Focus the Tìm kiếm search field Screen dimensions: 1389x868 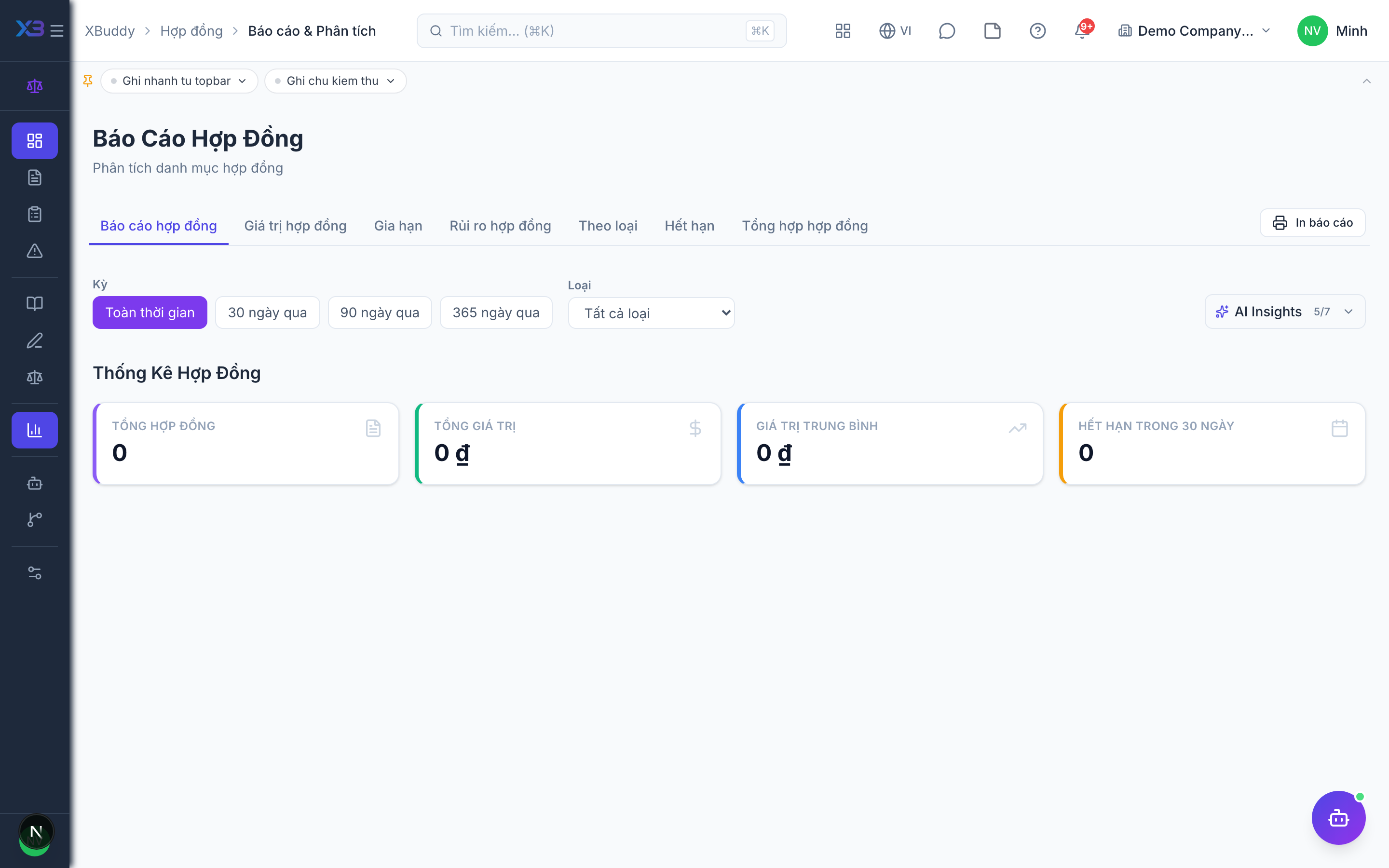[601, 30]
